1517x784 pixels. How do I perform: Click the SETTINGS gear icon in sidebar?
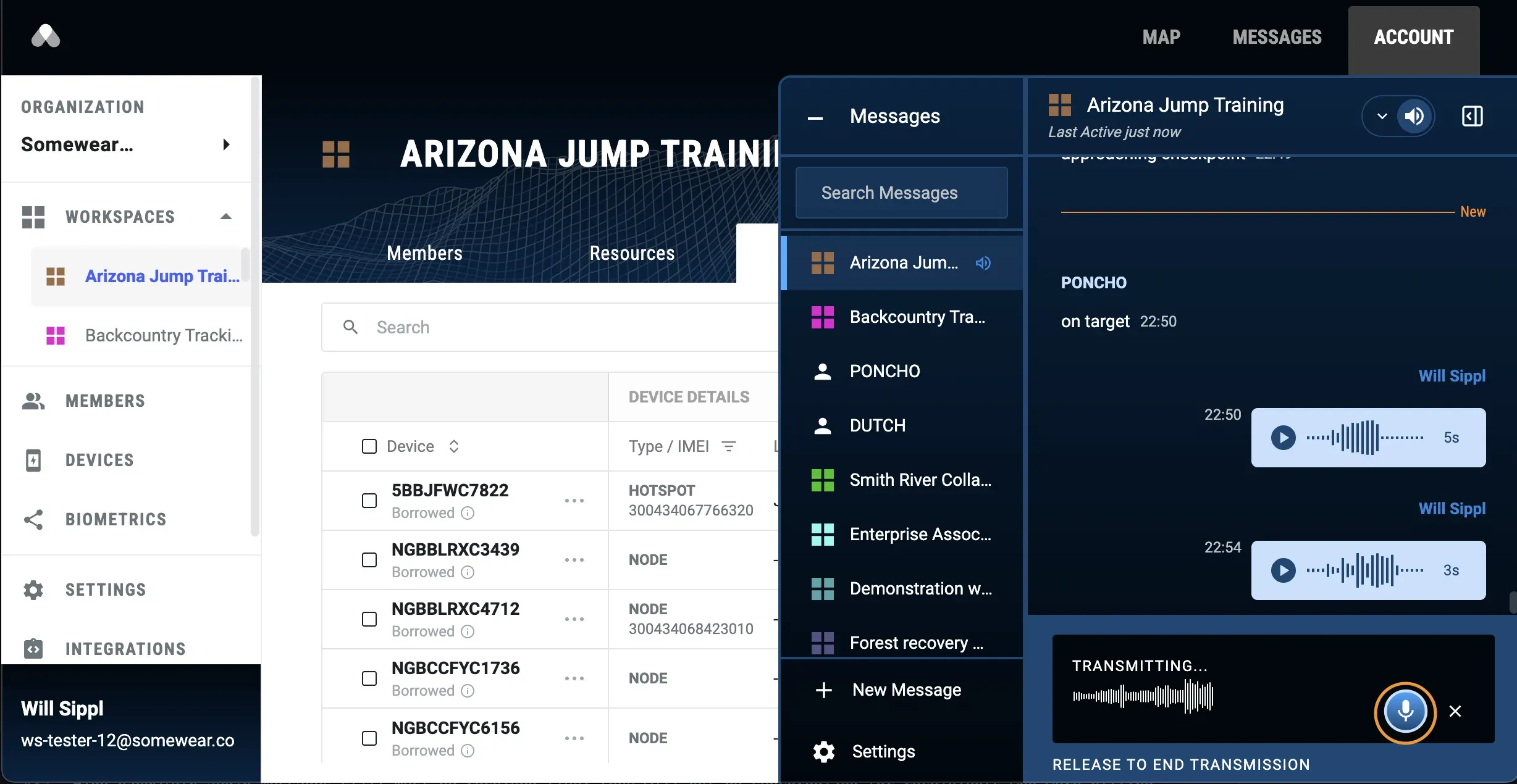33,590
